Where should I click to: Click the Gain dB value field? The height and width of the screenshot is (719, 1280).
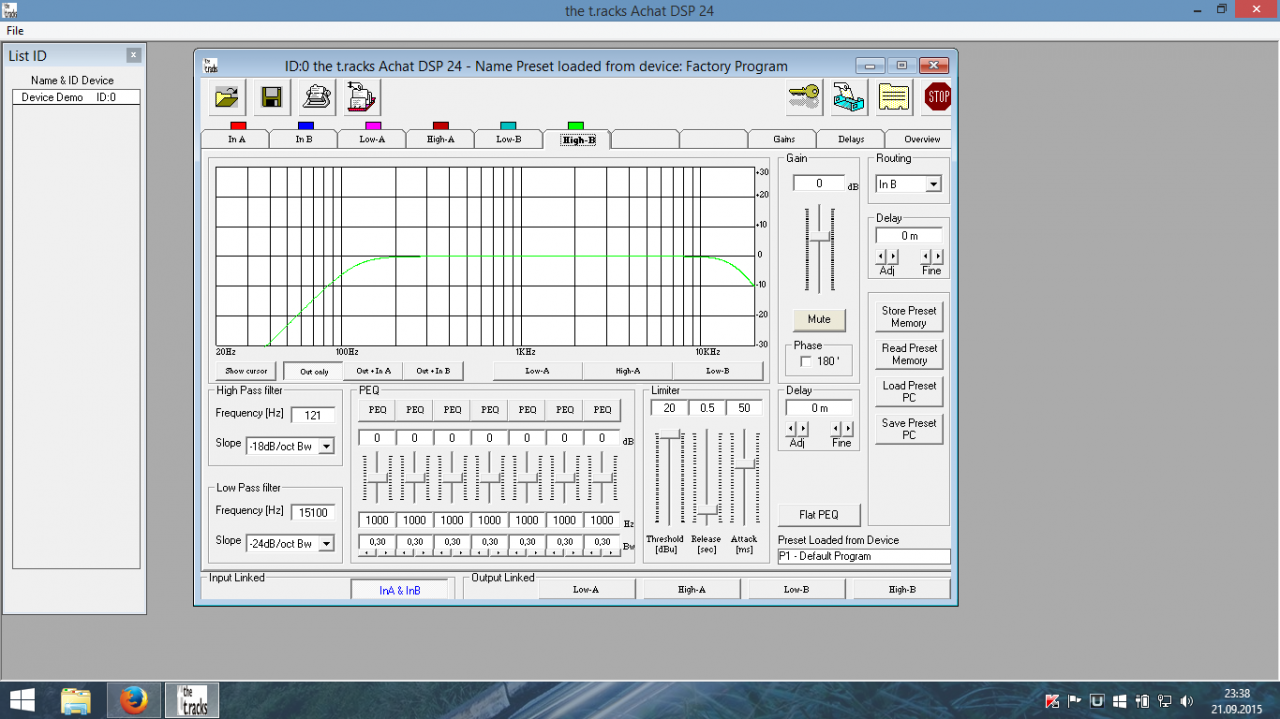pos(819,183)
